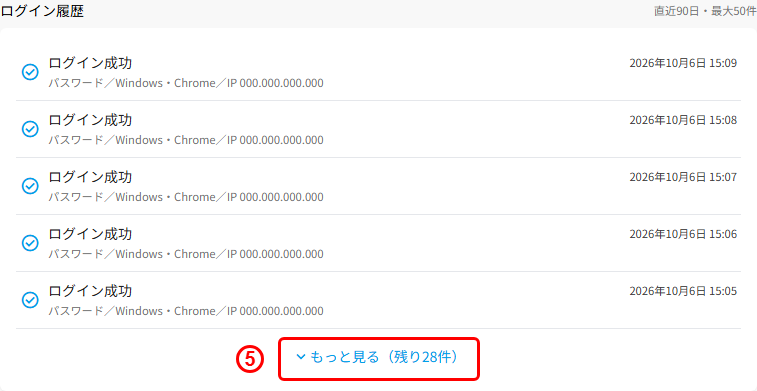Click the 直近90日・最大50件 note

[x=705, y=12]
